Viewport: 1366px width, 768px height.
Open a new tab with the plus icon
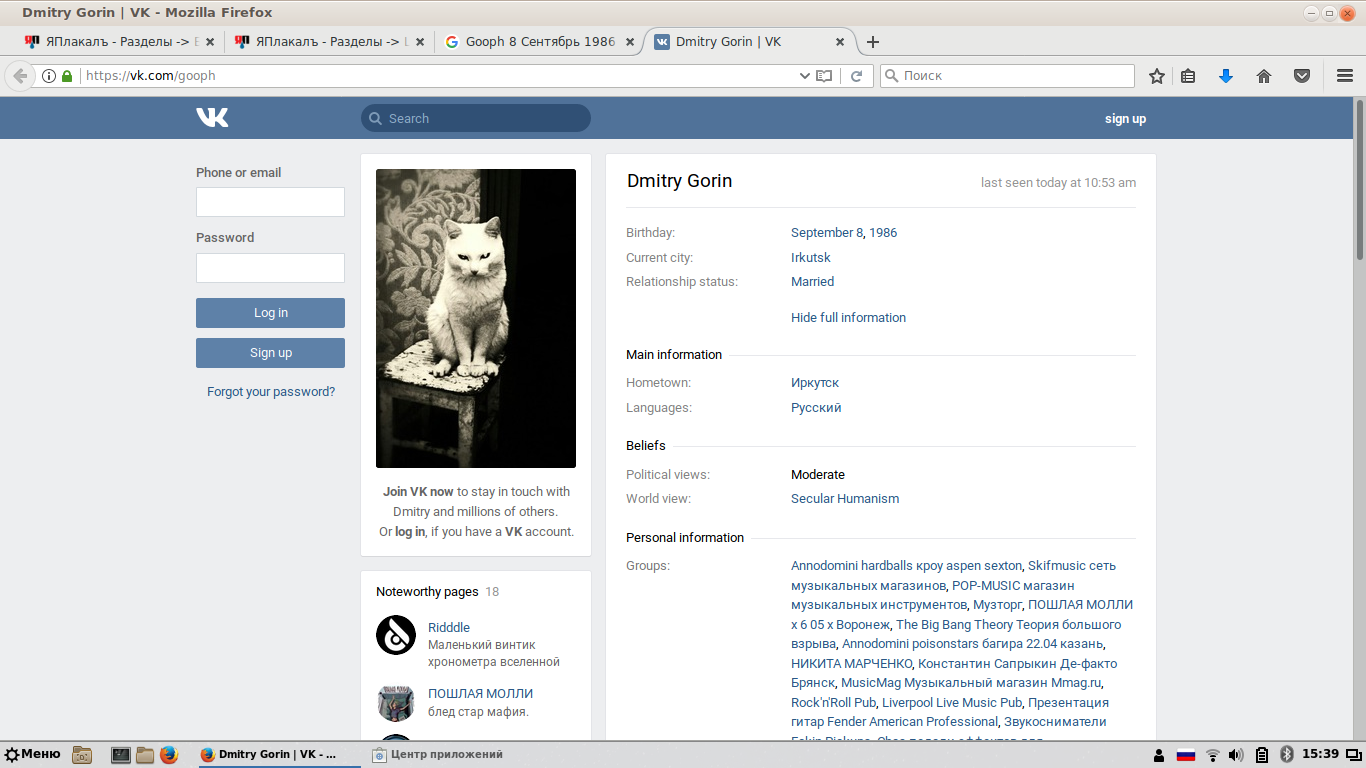pos(873,42)
